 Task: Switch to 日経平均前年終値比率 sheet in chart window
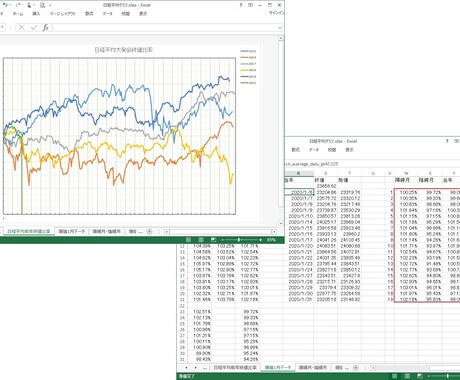click(x=29, y=231)
